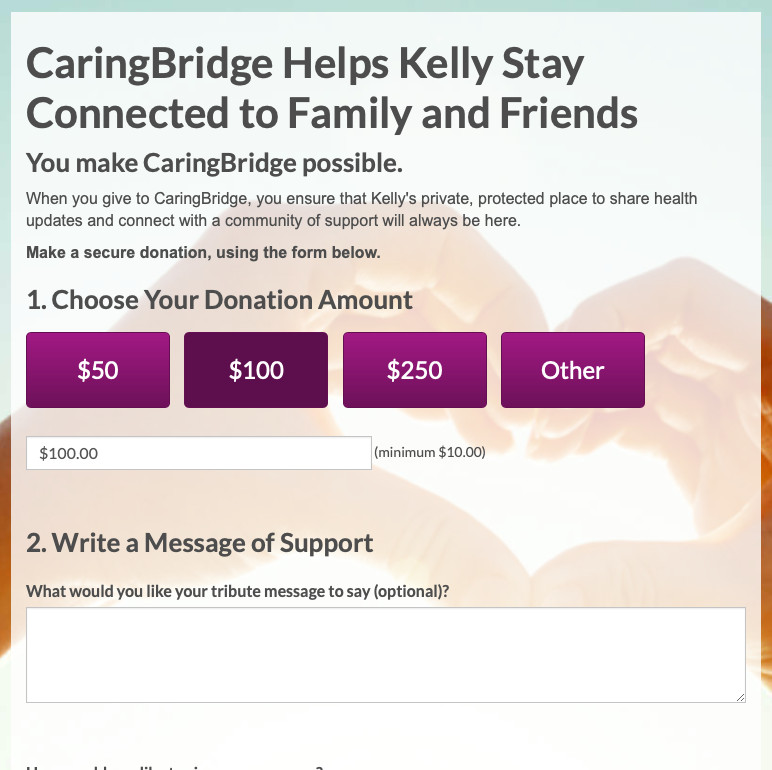
Task: Focus the $100.00 donation amount field
Action: (198, 453)
